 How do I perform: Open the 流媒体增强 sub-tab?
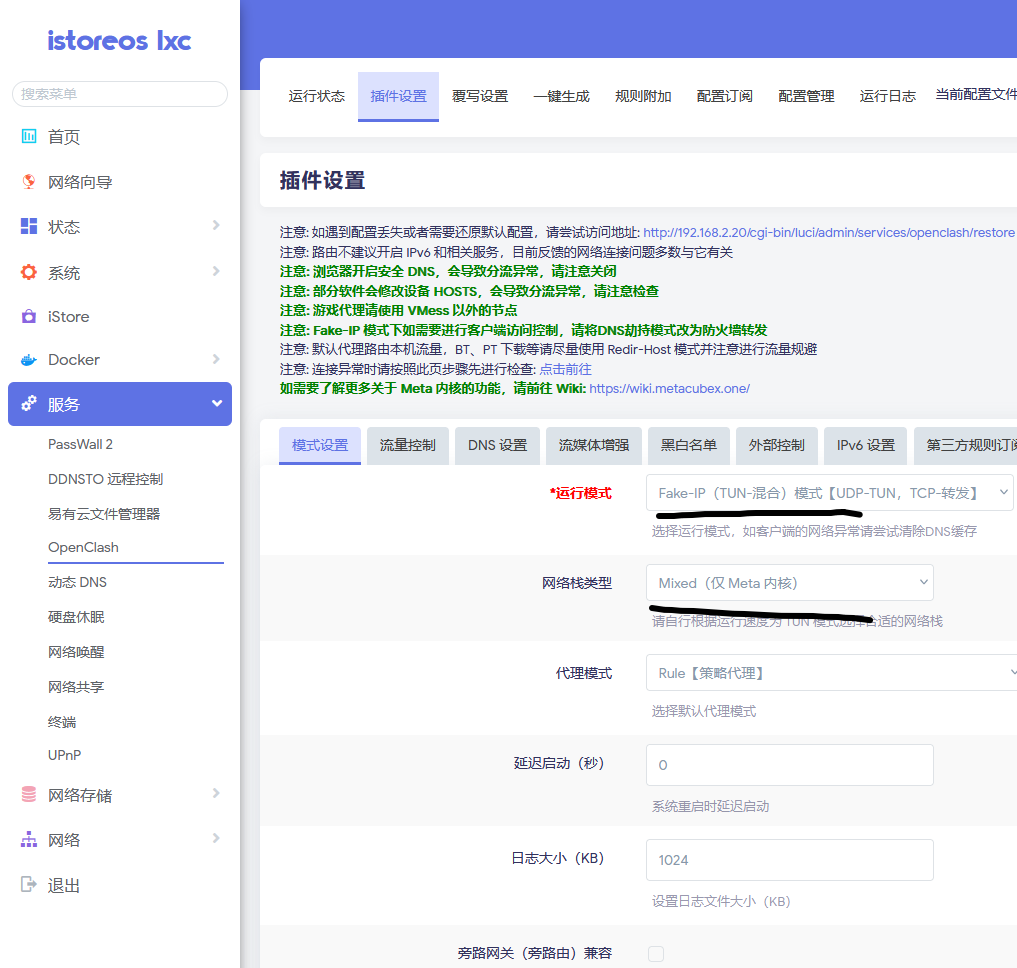point(594,446)
